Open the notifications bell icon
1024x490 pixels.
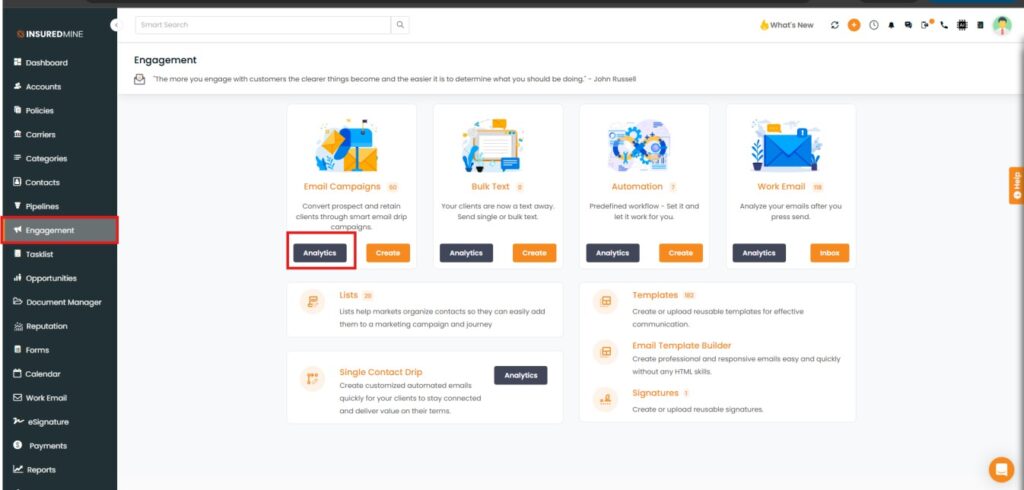[891, 25]
